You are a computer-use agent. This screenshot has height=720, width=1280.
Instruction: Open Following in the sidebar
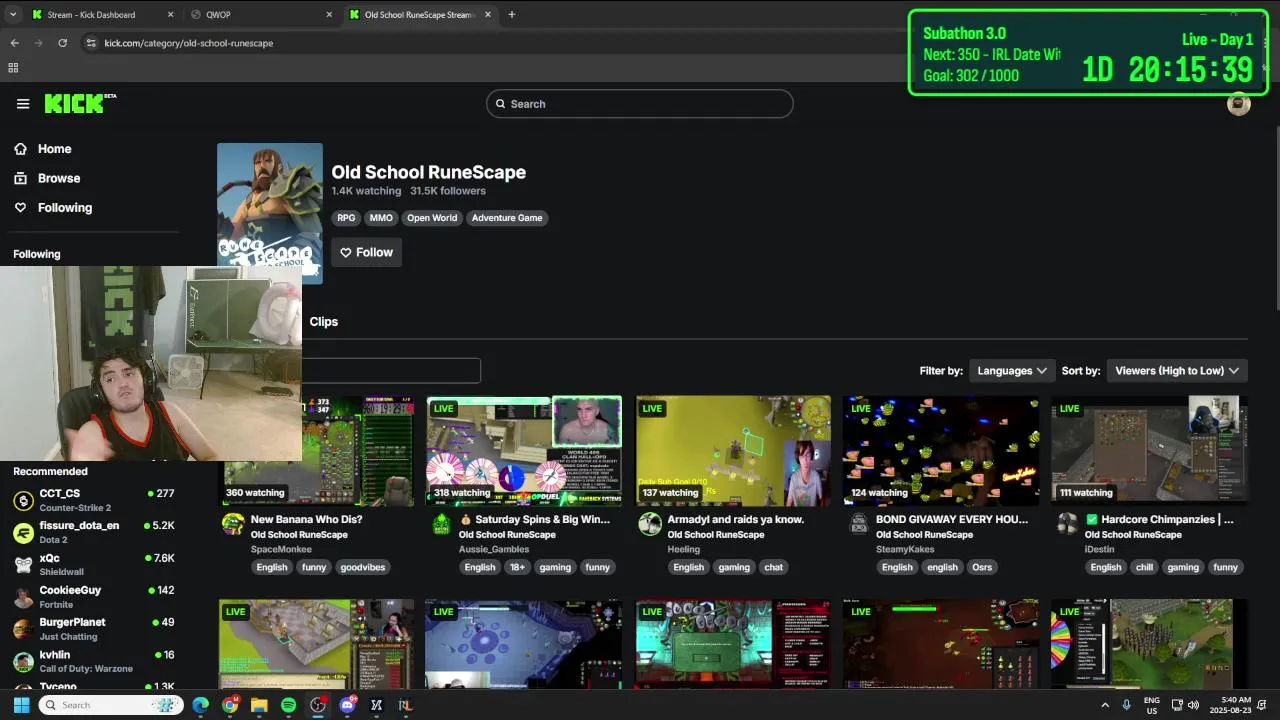coord(64,208)
